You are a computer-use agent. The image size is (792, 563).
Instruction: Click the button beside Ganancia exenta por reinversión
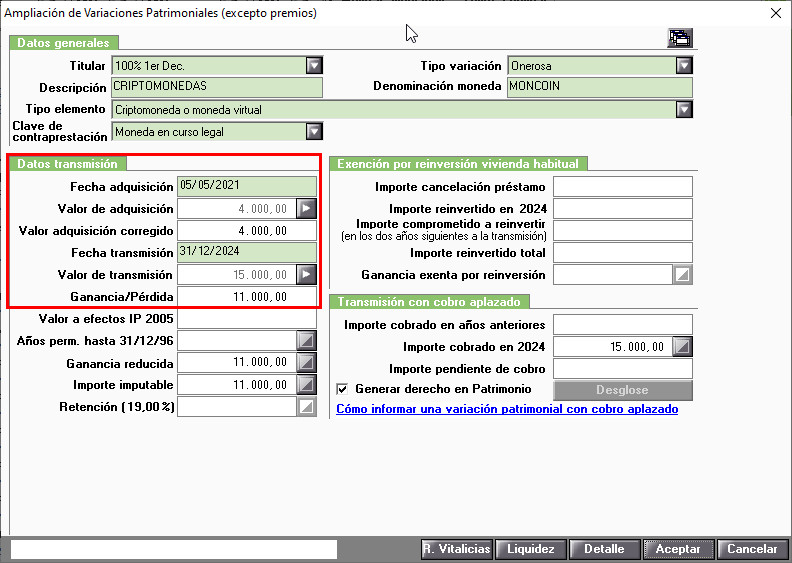(682, 275)
